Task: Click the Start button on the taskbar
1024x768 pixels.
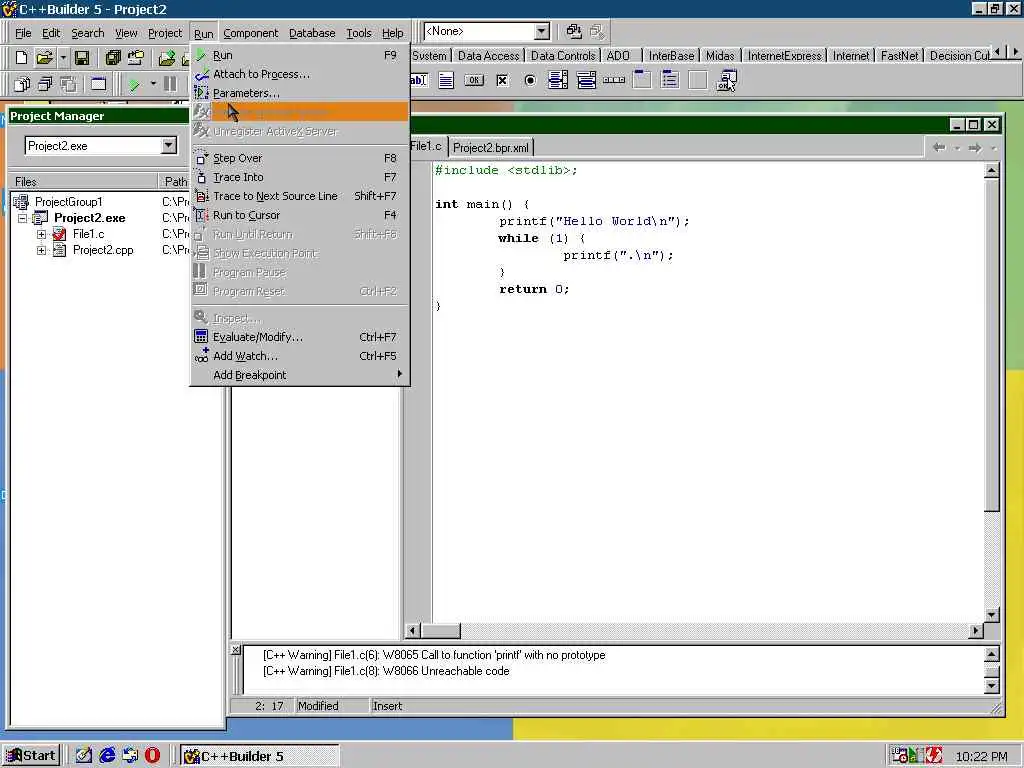Action: [x=31, y=756]
